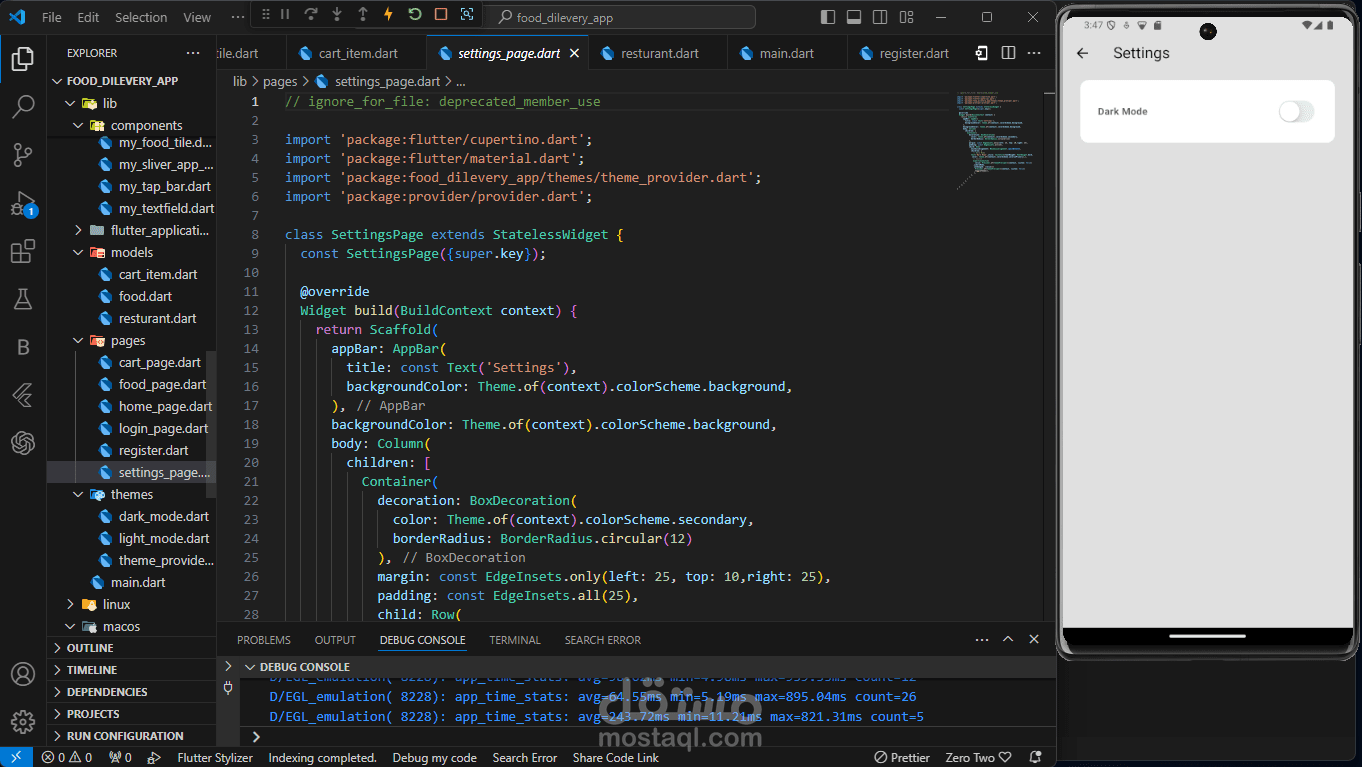
Task: Go back with arrow in emulator Settings
Action: [1082, 53]
